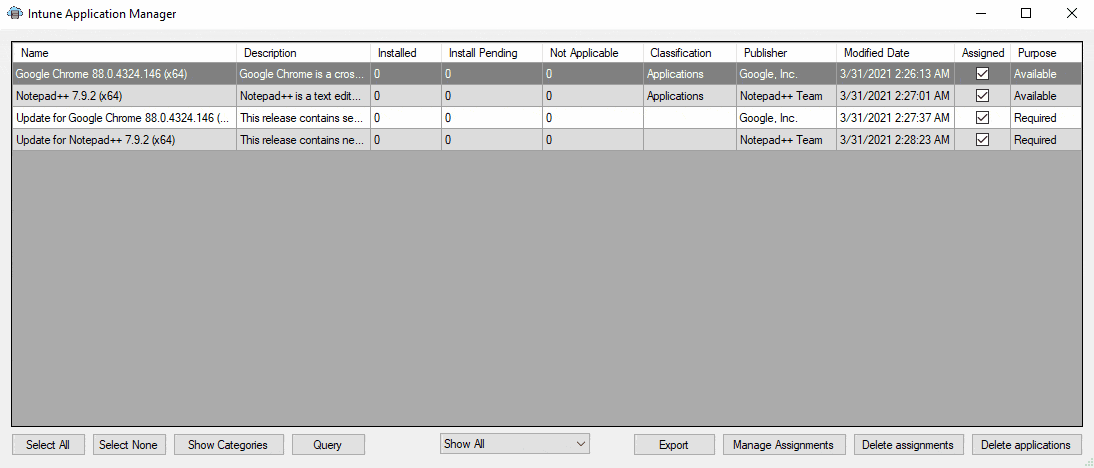Viewport: 1094px width, 468px height.
Task: Click the Select None button
Action: 128,445
